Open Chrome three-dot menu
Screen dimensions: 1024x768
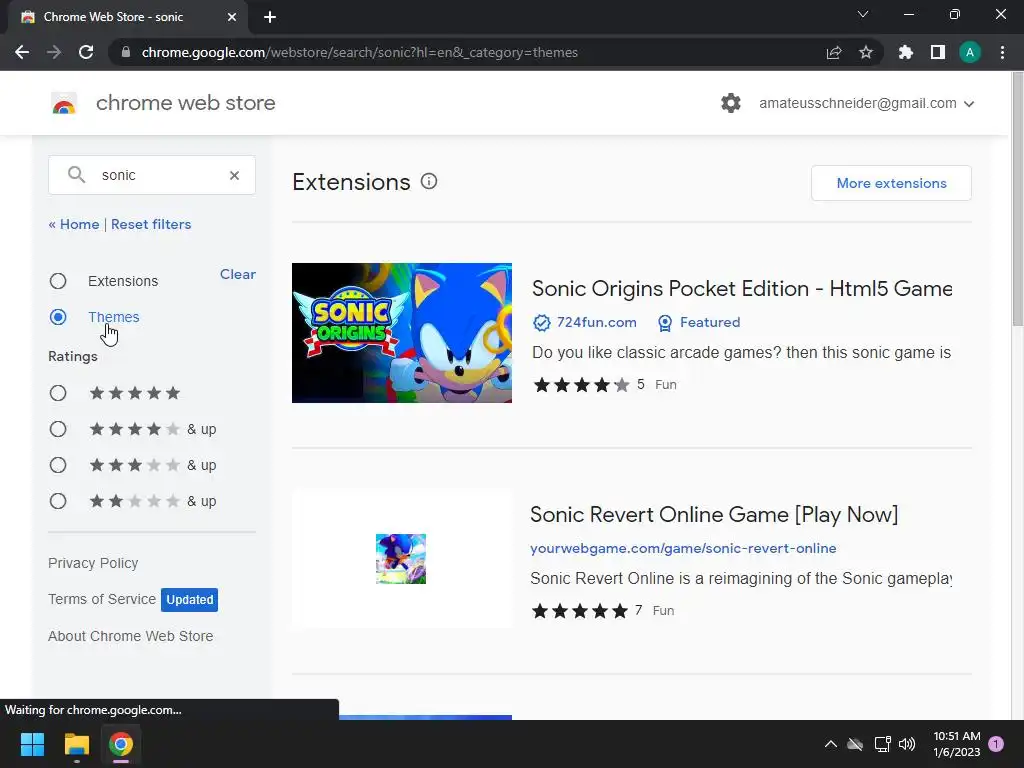tap(1002, 52)
